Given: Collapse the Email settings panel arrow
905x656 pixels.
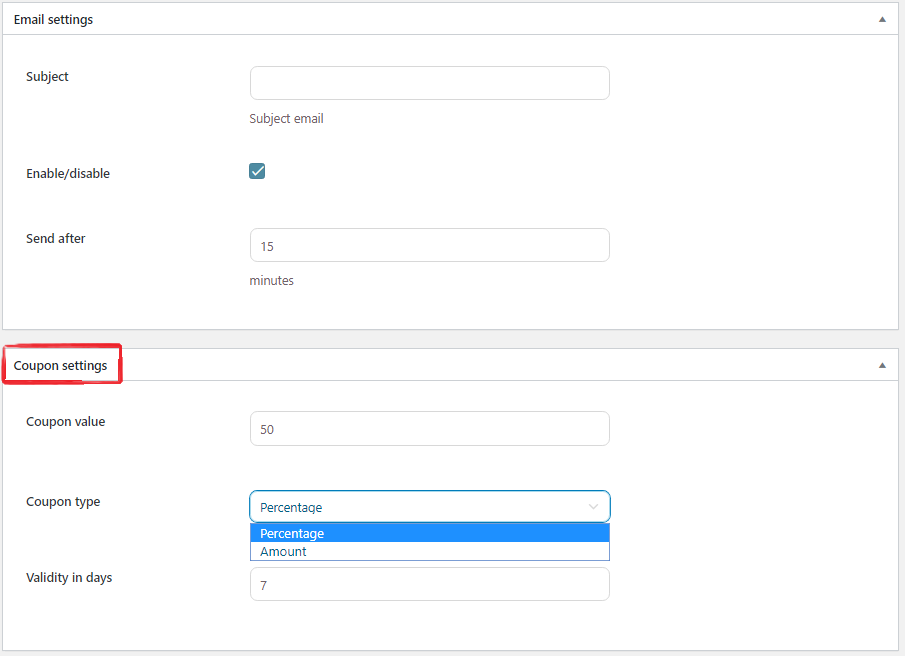Looking at the screenshot, I should (x=882, y=20).
